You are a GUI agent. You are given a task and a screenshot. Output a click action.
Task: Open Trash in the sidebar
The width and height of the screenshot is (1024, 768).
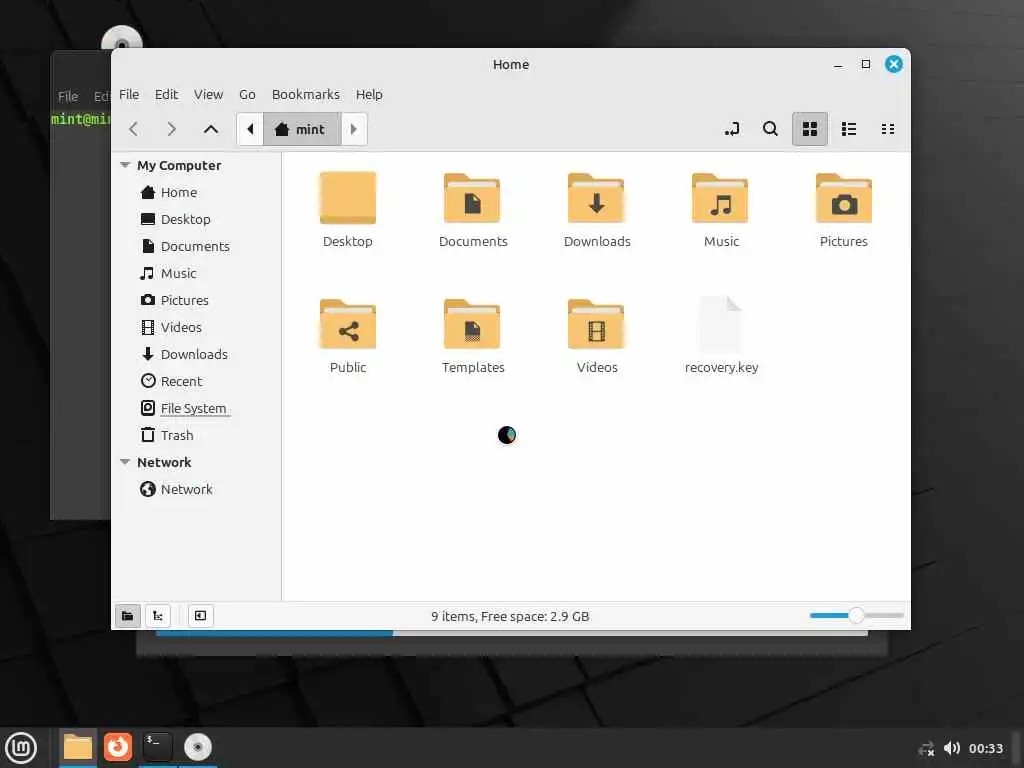(x=177, y=435)
